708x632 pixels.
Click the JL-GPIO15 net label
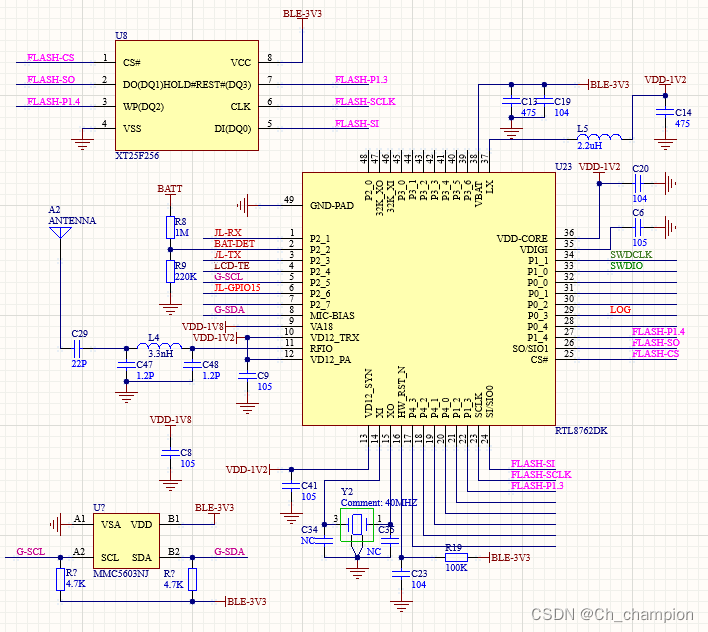point(237,288)
